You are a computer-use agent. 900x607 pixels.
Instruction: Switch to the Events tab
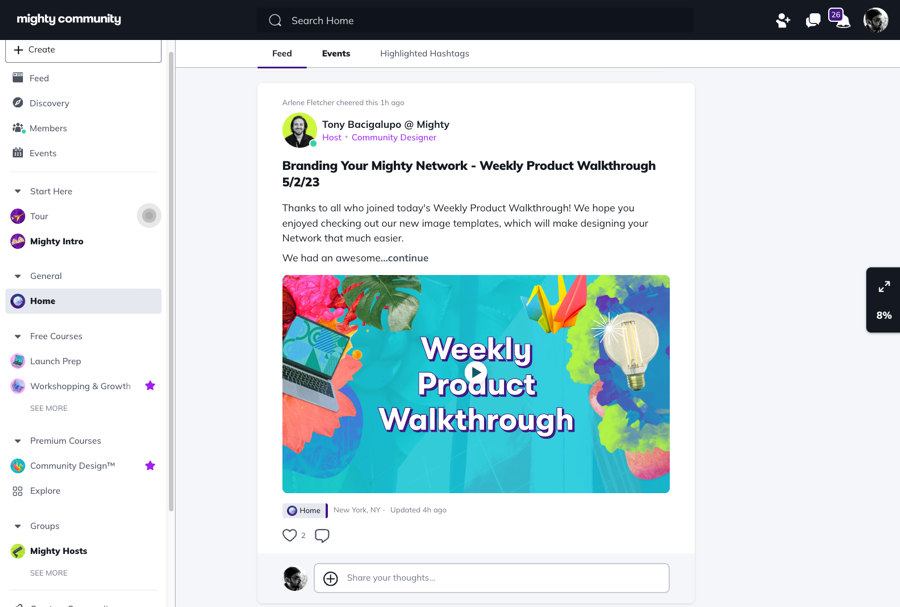point(336,53)
